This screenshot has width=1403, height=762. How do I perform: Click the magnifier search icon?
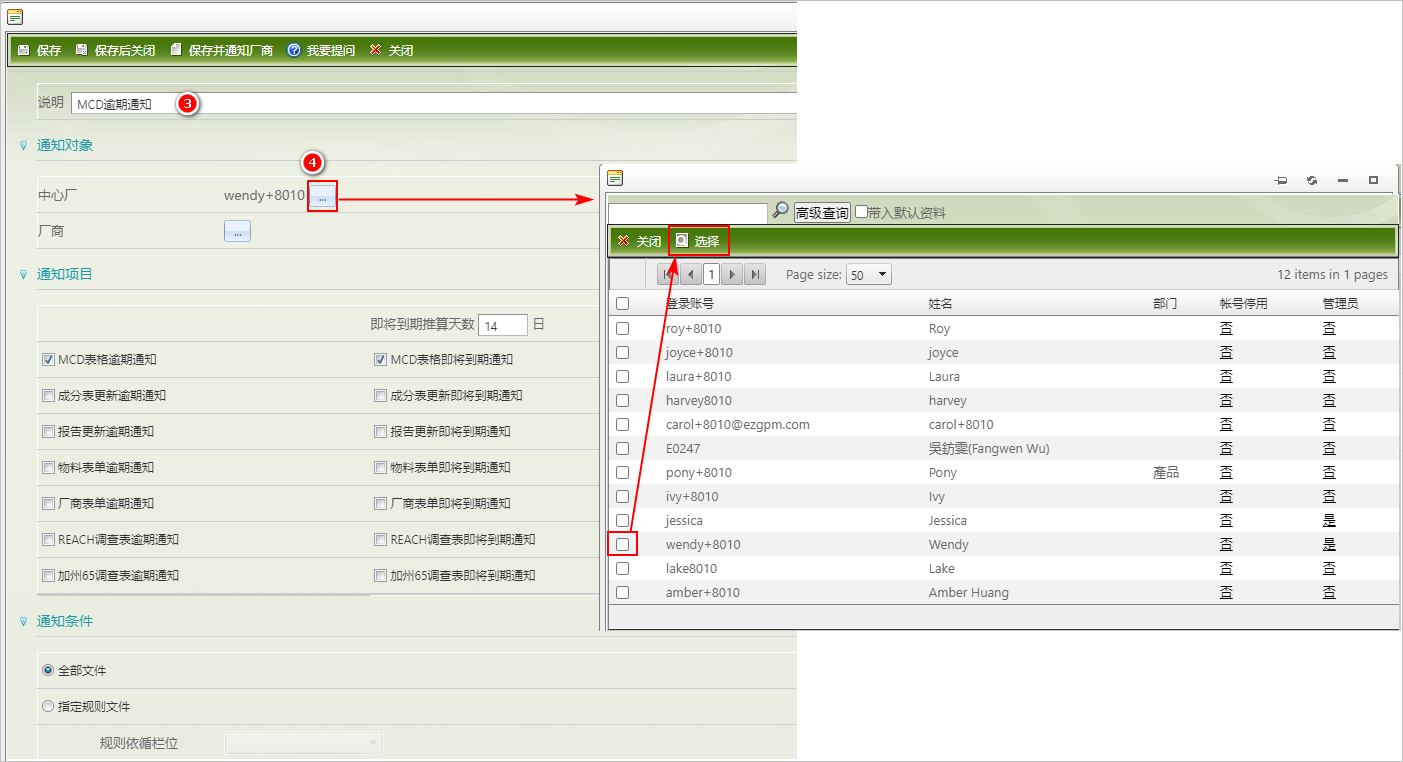(781, 211)
